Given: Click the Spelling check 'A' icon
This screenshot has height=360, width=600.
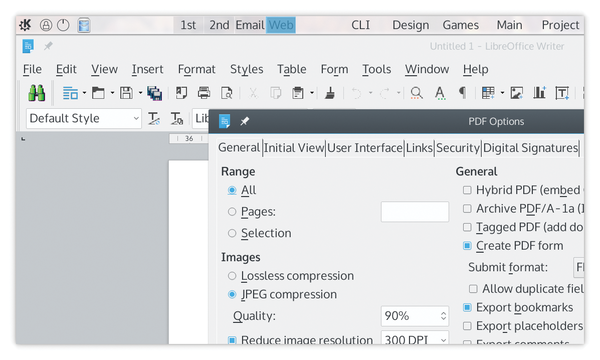Looking at the screenshot, I should pyautogui.click(x=440, y=93).
